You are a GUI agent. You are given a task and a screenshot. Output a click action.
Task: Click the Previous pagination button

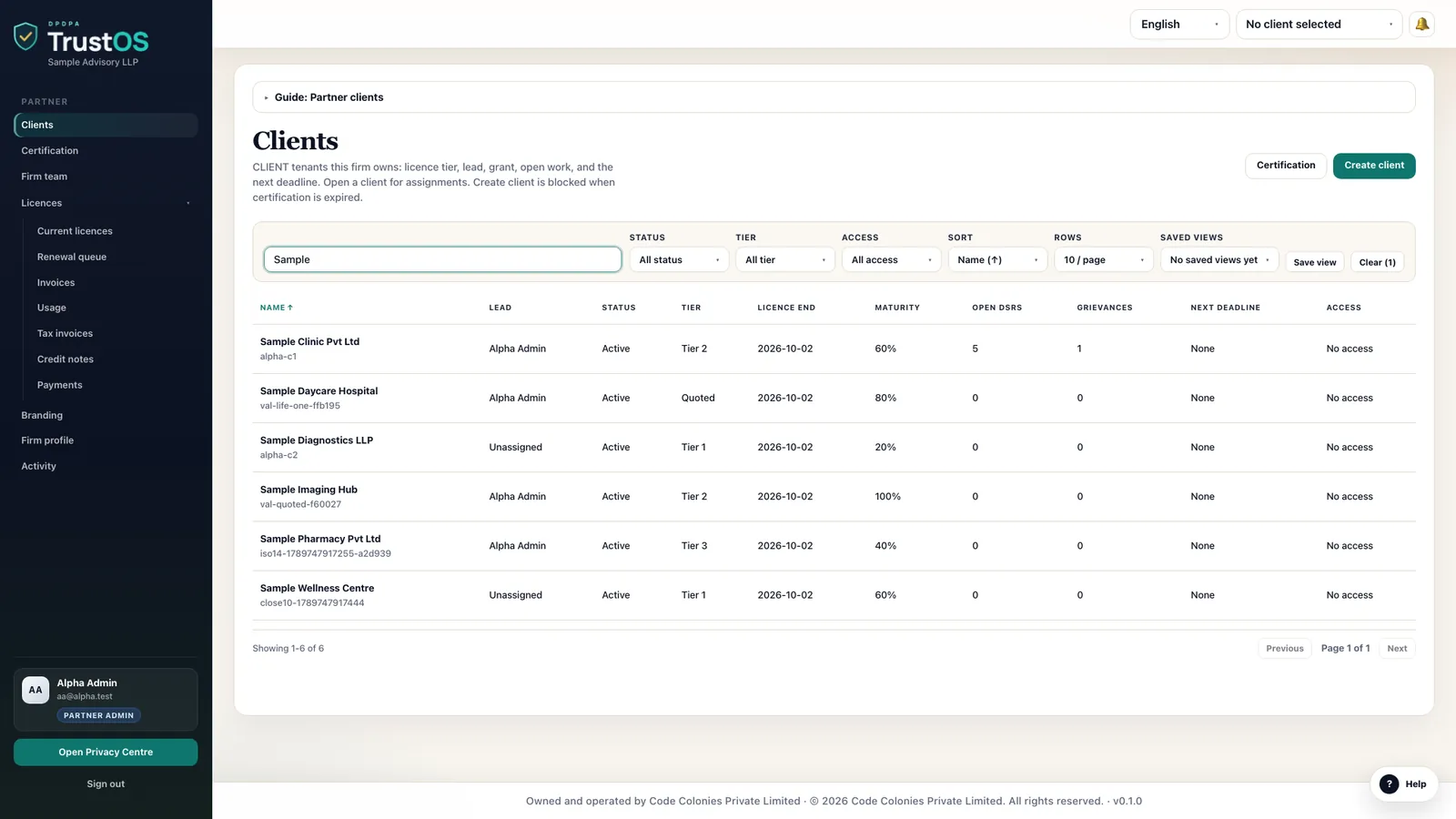(x=1285, y=649)
